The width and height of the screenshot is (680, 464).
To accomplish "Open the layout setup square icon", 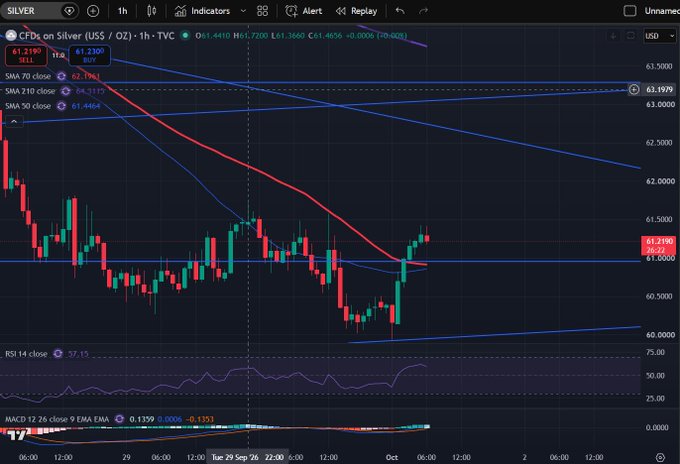I will (x=630, y=11).
